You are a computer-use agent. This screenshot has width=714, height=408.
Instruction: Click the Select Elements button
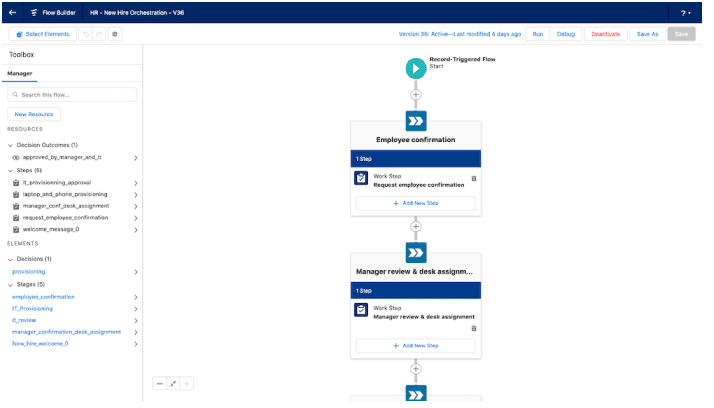click(x=43, y=34)
